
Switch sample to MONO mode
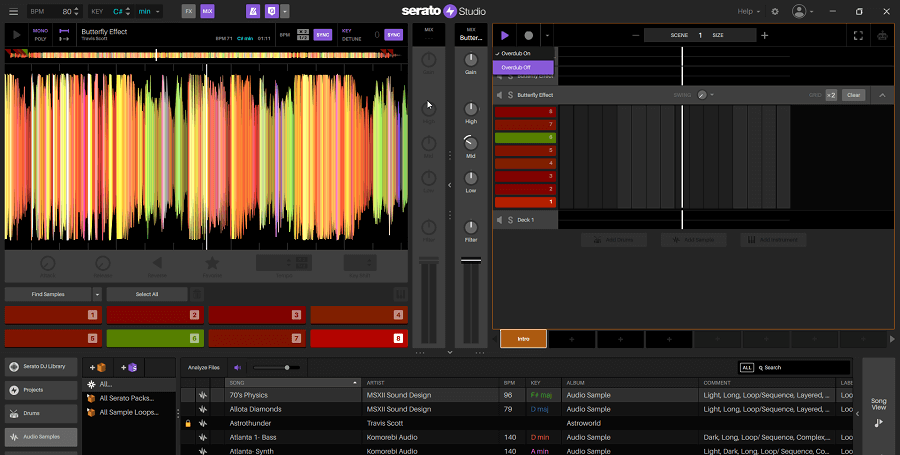tap(40, 31)
